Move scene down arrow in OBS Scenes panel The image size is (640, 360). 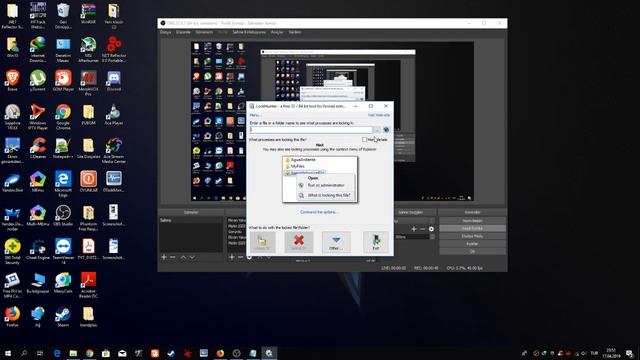[x=192, y=257]
